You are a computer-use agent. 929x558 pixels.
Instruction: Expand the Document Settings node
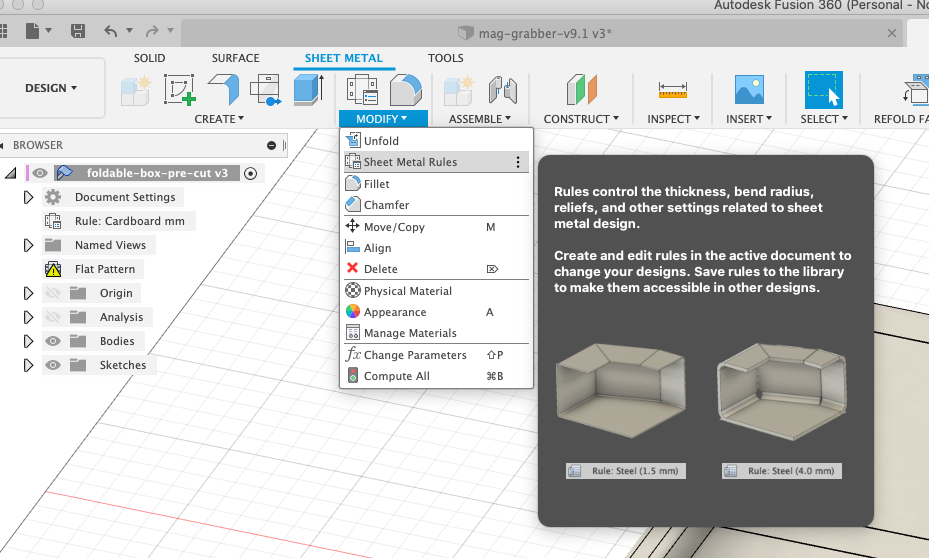pyautogui.click(x=28, y=197)
